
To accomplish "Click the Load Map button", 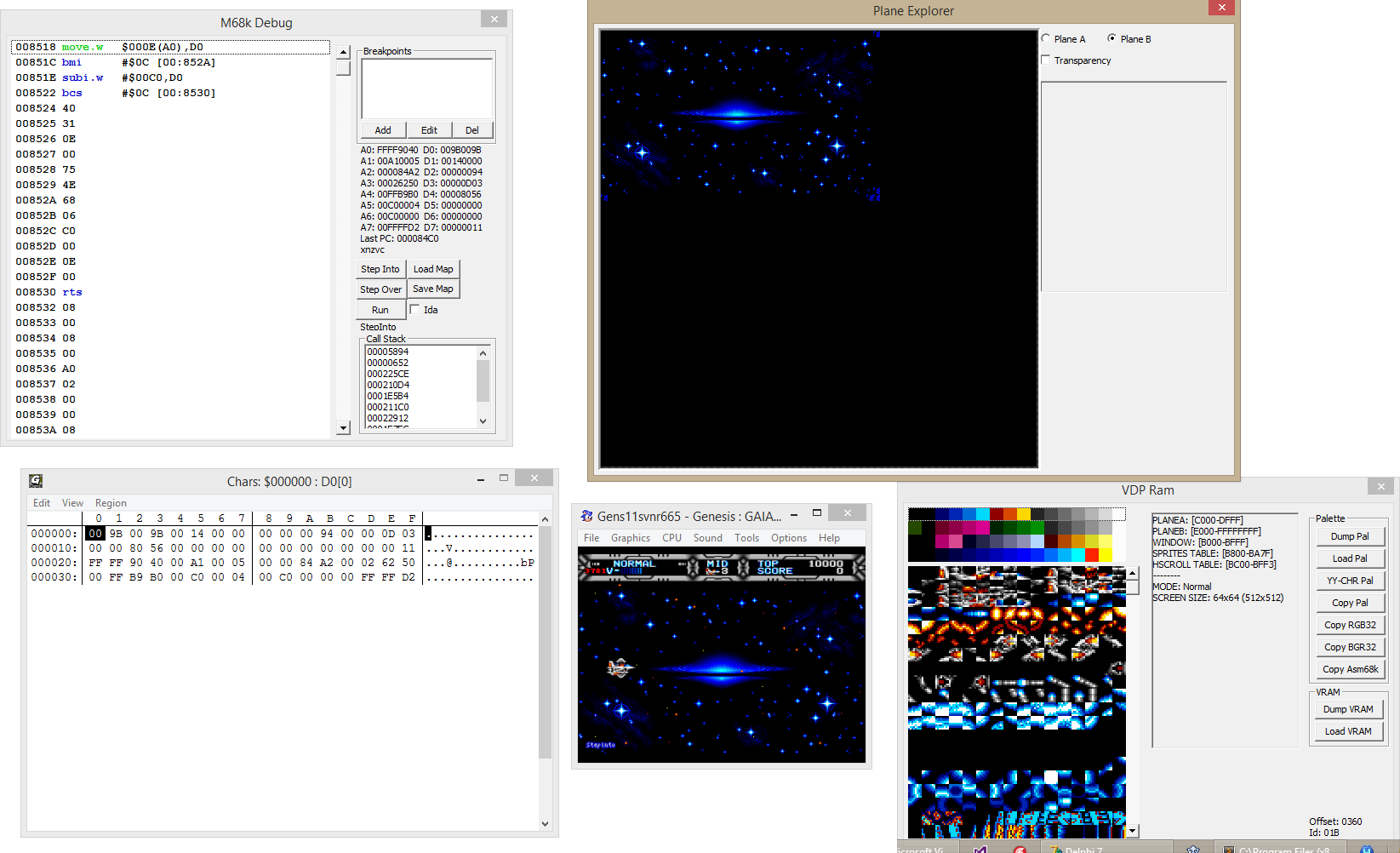I will [433, 269].
